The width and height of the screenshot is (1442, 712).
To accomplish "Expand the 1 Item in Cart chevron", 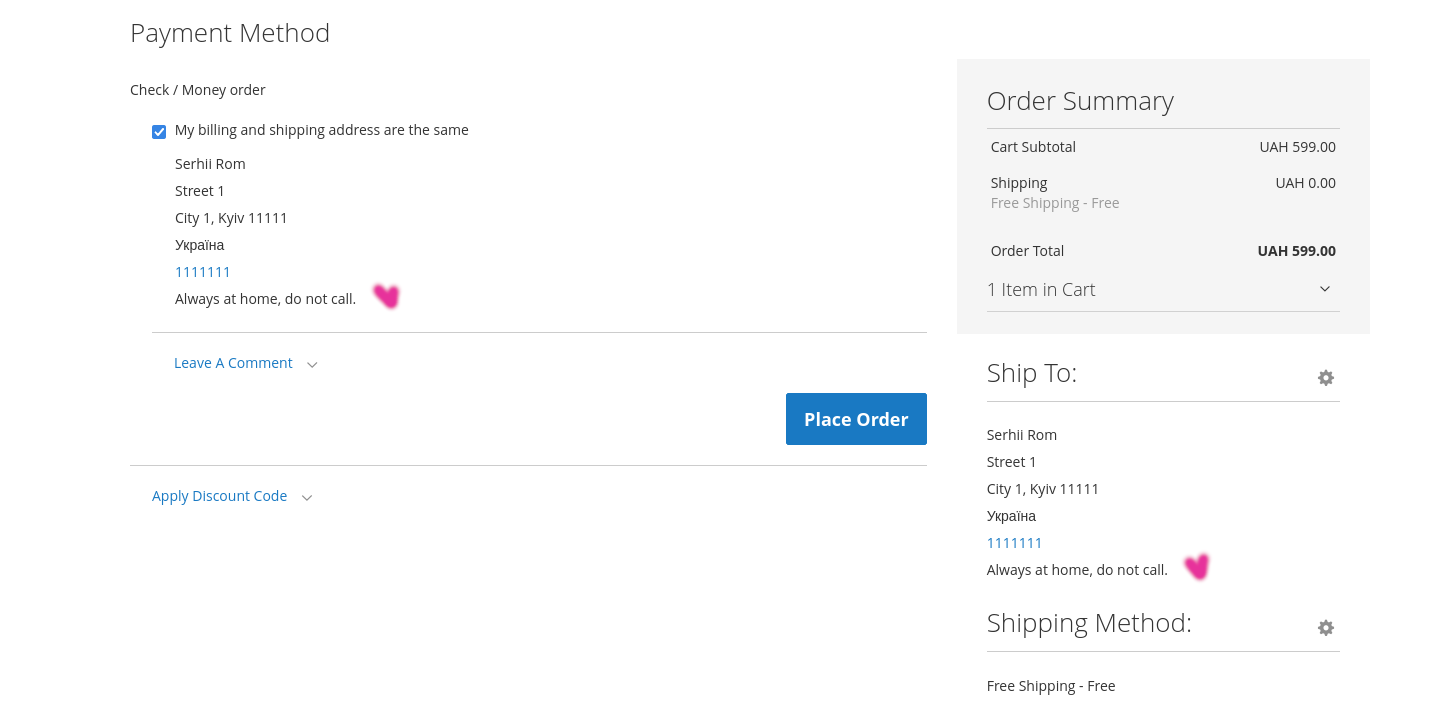I will pyautogui.click(x=1325, y=289).
